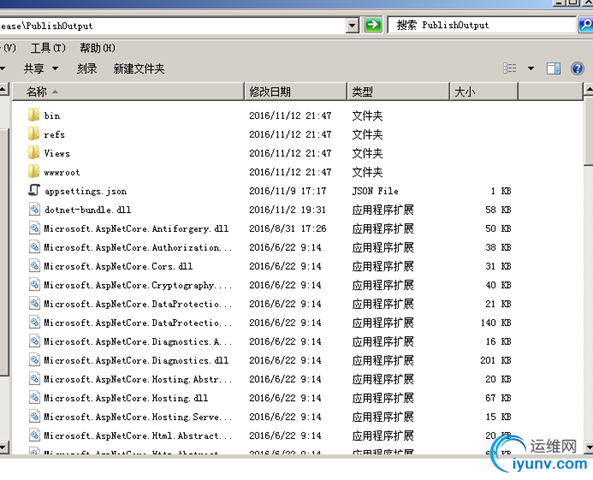593x480 pixels.
Task: Click the 搜索 PublishOutput search box
Action: pos(483,25)
